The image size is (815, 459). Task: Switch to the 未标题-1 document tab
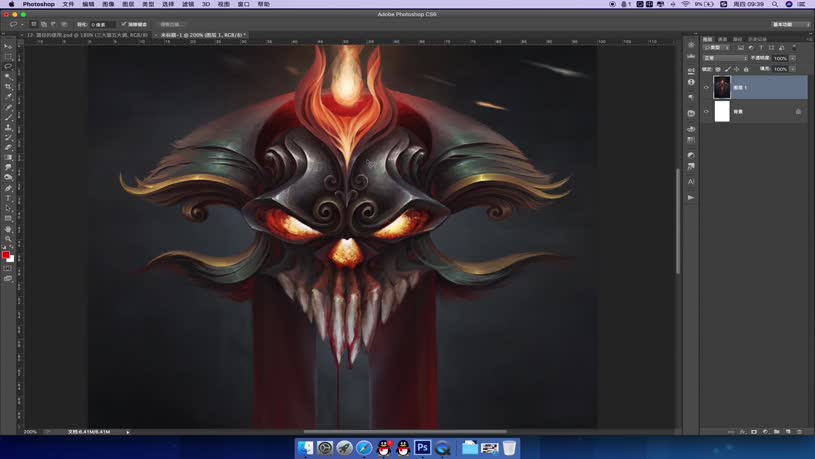pos(202,35)
